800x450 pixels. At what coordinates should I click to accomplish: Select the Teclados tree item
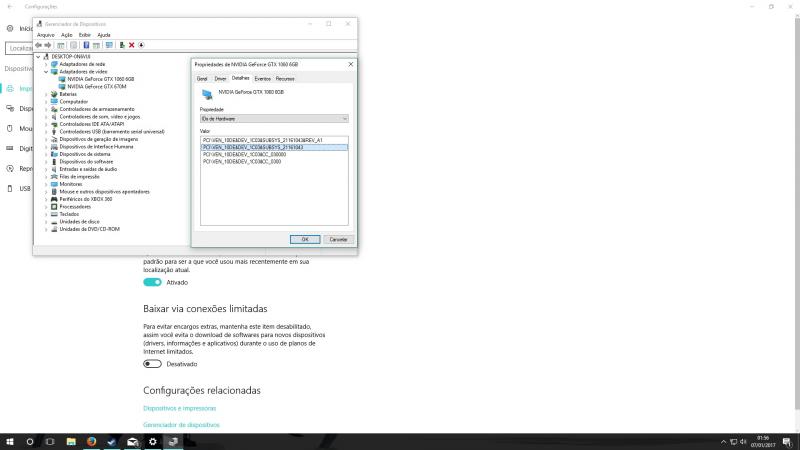69,214
